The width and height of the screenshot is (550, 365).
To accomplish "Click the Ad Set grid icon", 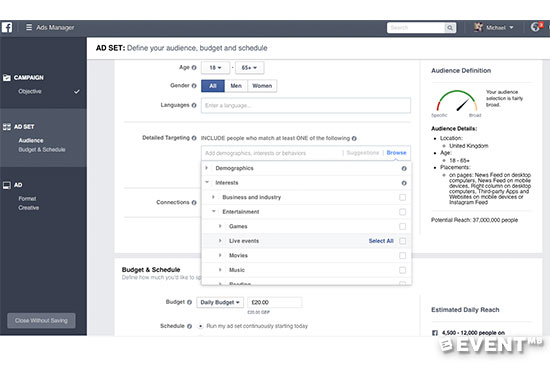I will [x=7, y=127].
